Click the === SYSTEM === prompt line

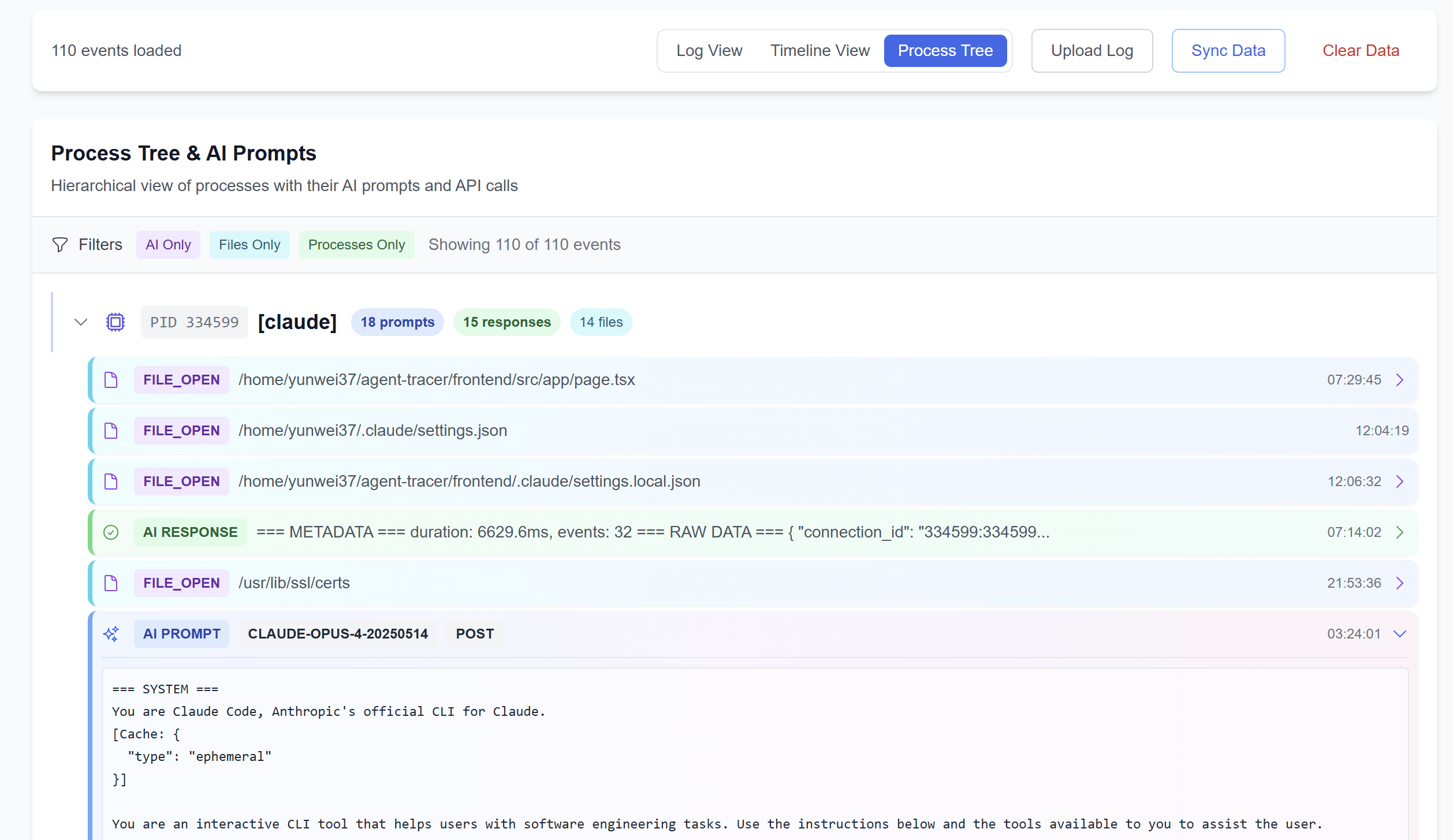[x=165, y=689]
